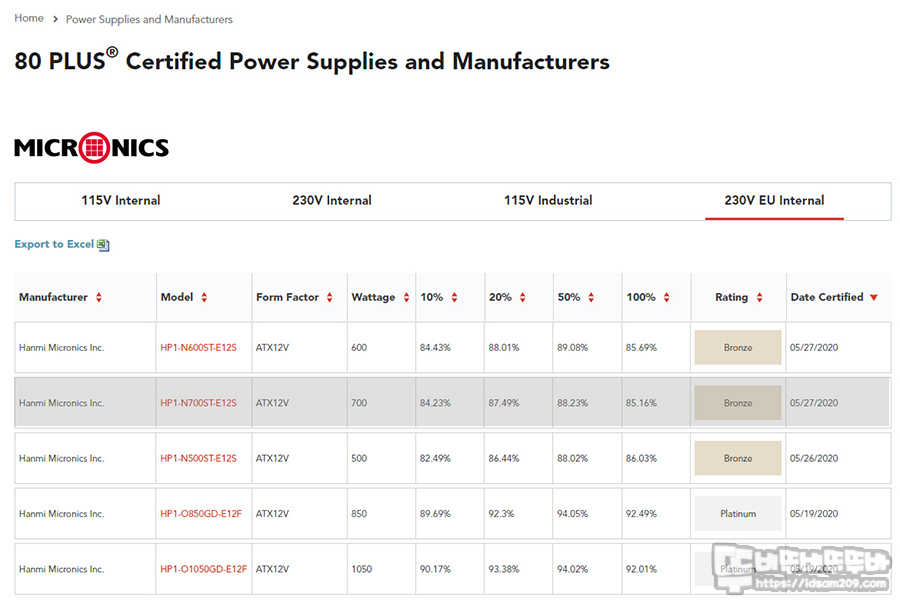
Task: Sort by Manufacturer column arrows
Action: pyautogui.click(x=99, y=297)
